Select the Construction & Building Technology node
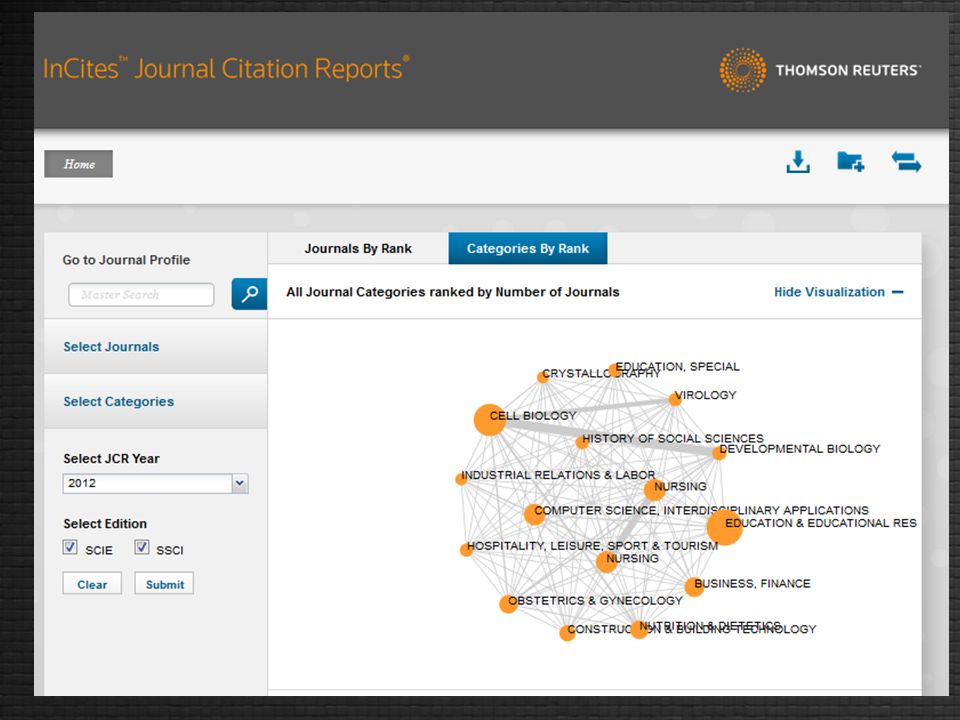960x720 pixels. pyautogui.click(x=567, y=633)
